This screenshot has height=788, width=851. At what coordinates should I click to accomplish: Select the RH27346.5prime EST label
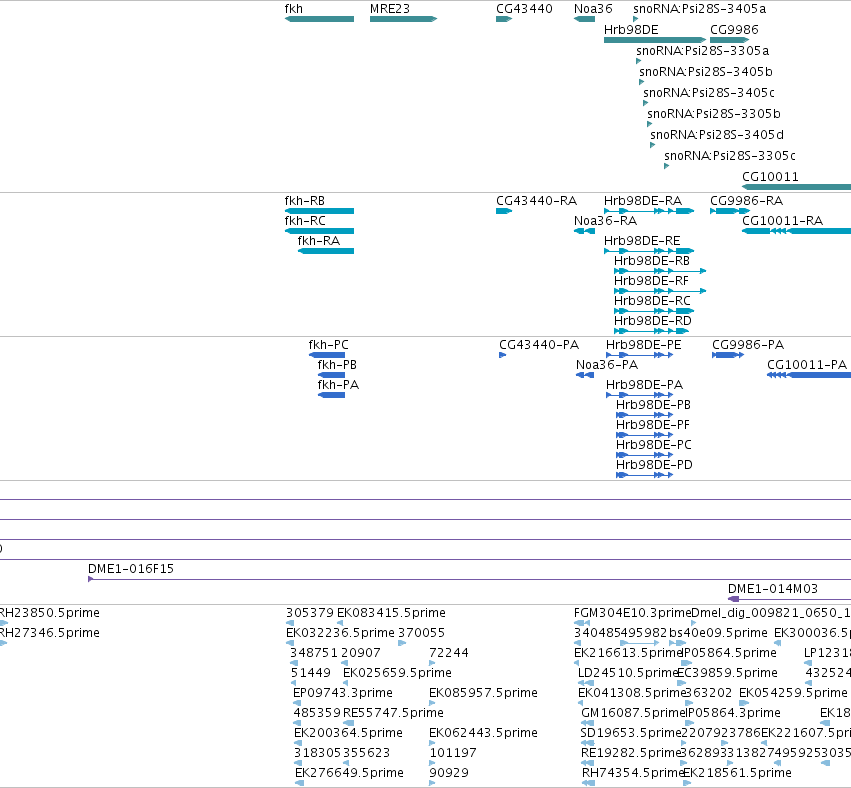[x=49, y=633]
